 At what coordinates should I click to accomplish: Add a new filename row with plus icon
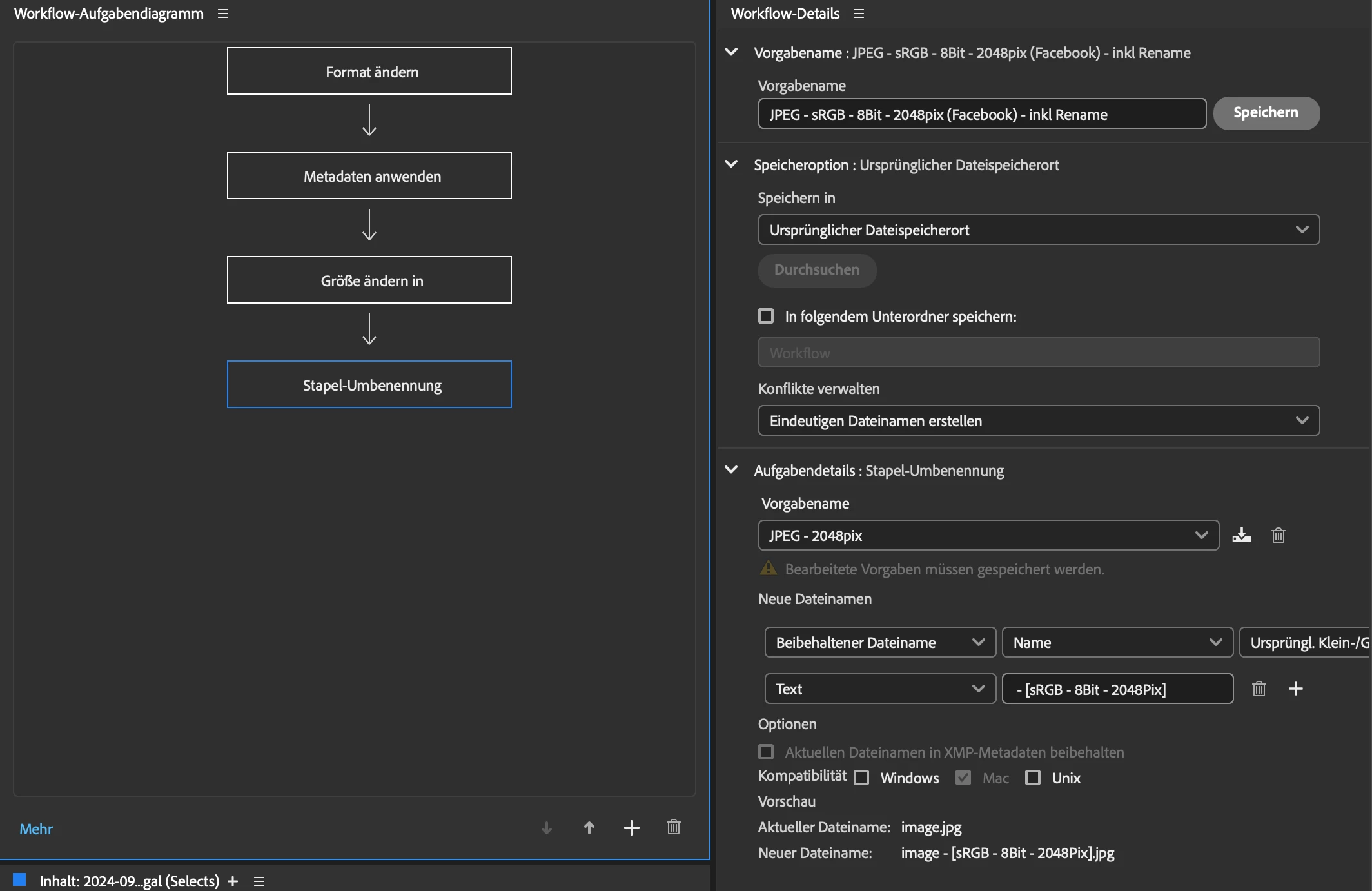coord(1295,689)
